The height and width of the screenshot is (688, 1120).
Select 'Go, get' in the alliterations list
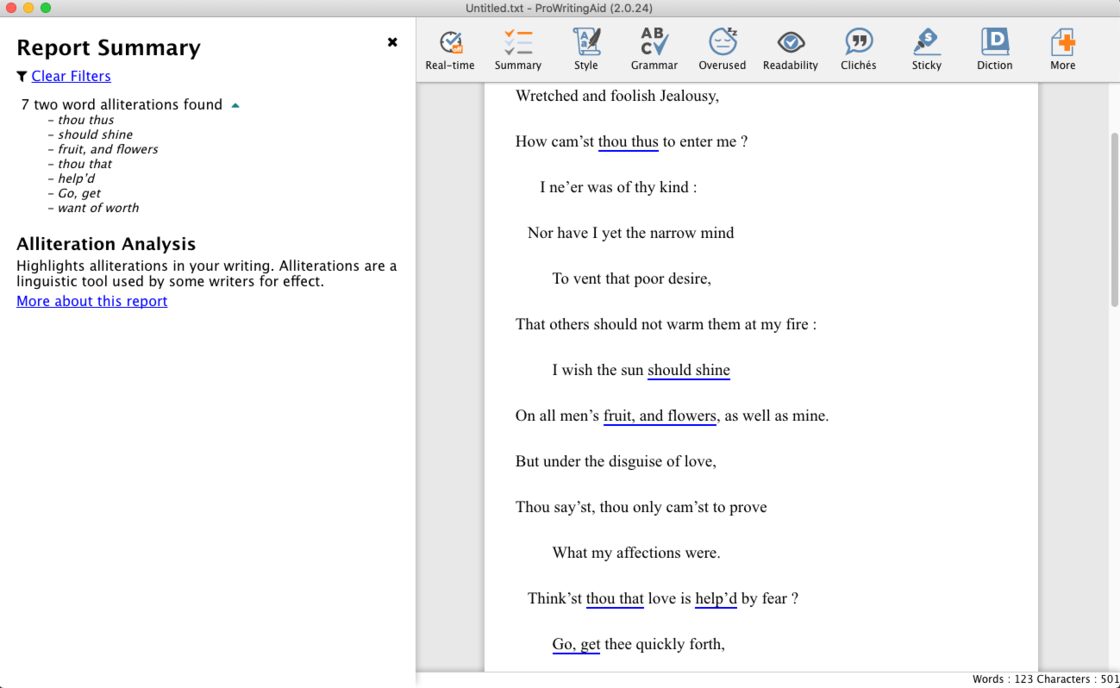click(79, 193)
